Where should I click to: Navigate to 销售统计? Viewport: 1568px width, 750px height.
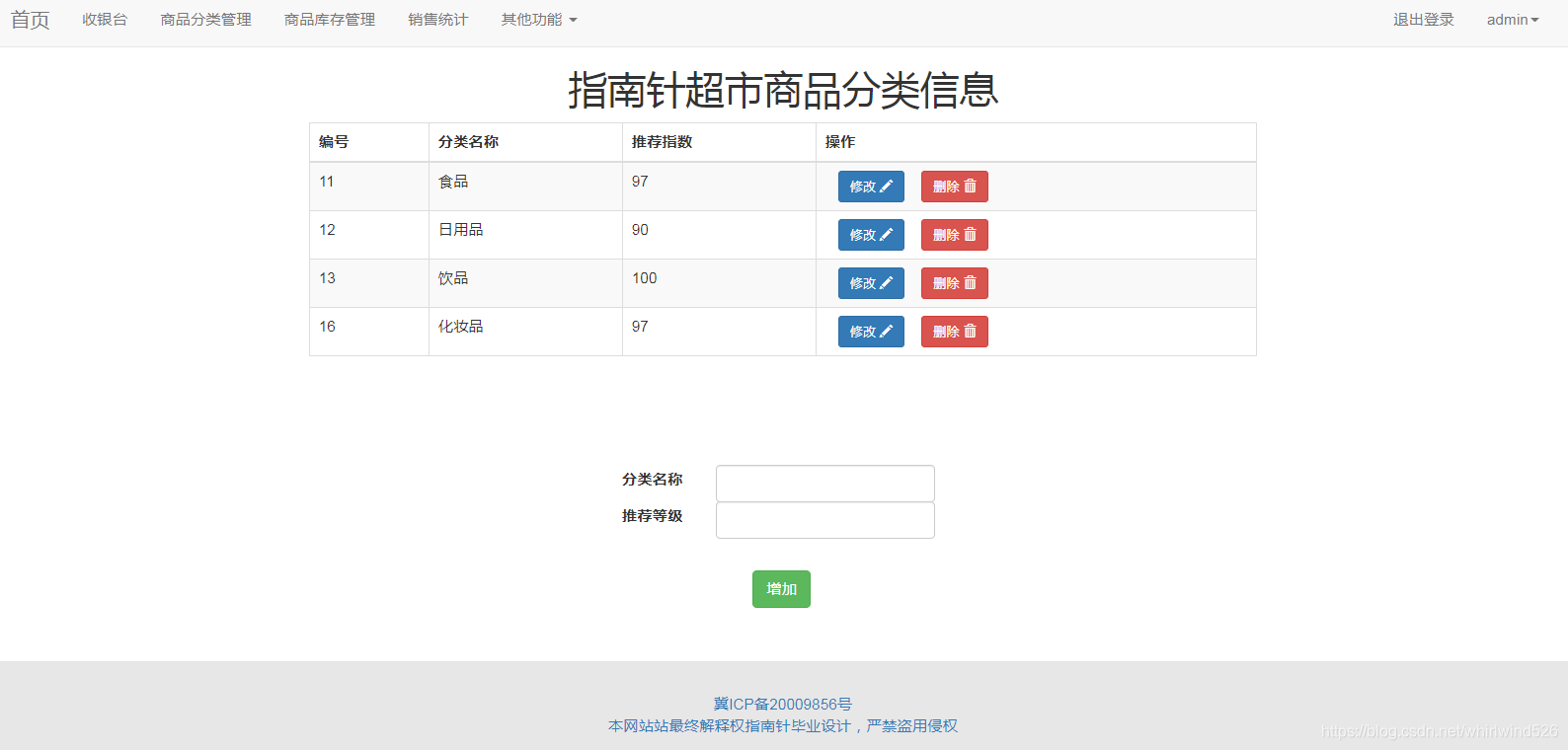437,20
